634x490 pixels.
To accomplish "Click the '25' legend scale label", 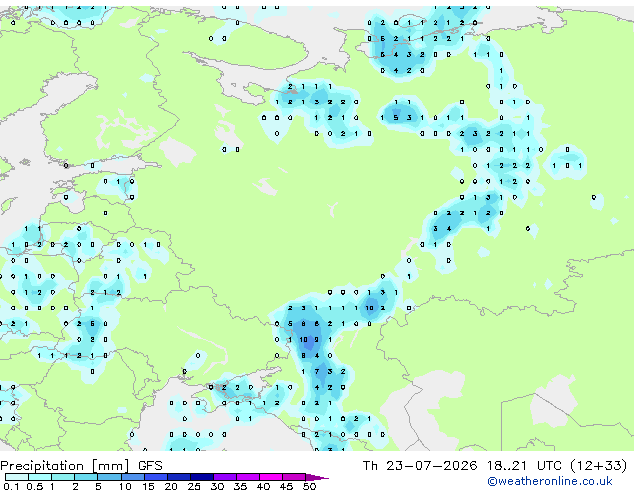I will pos(194,486).
